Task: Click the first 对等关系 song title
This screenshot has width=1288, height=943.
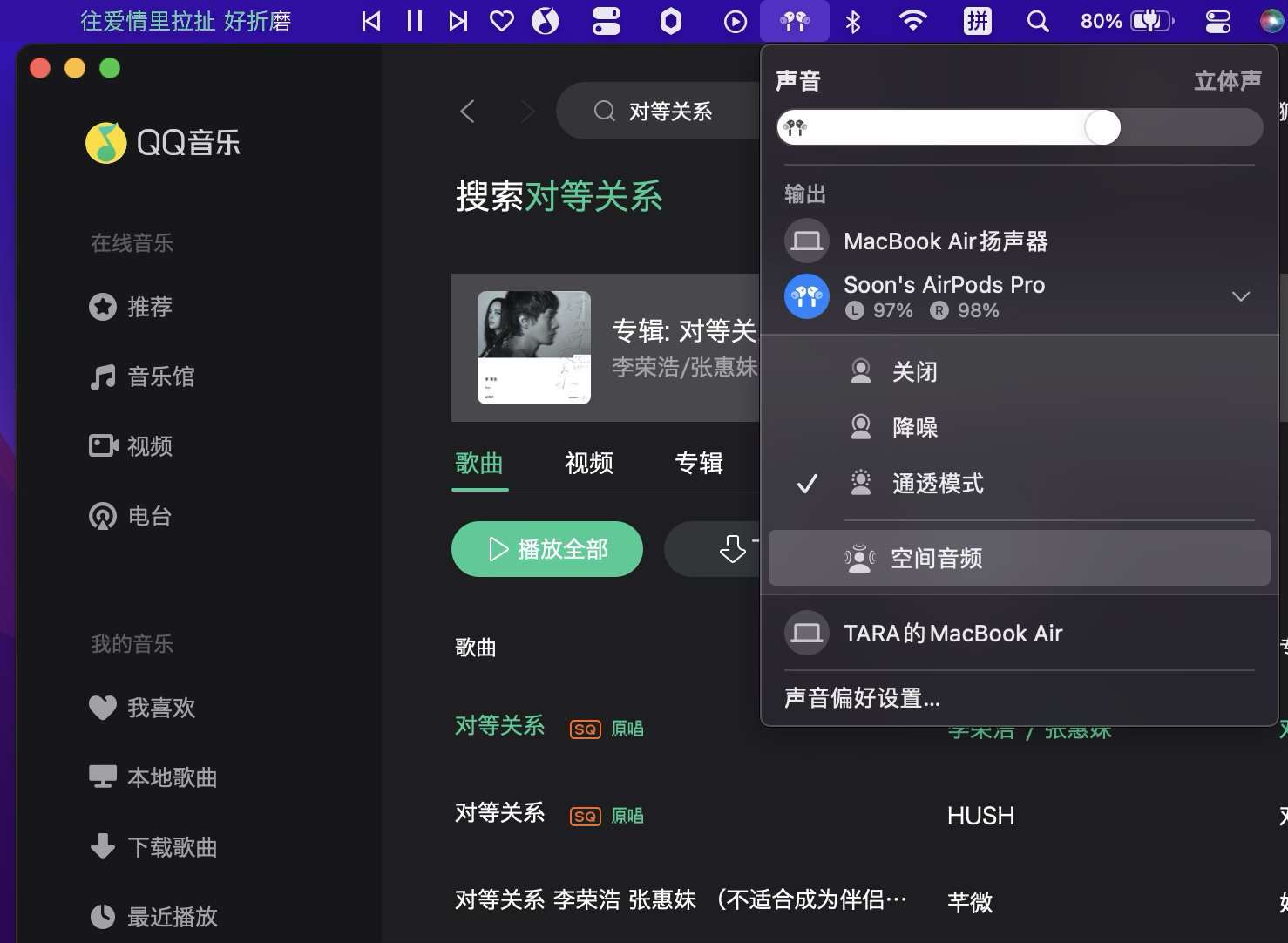Action: tap(500, 726)
